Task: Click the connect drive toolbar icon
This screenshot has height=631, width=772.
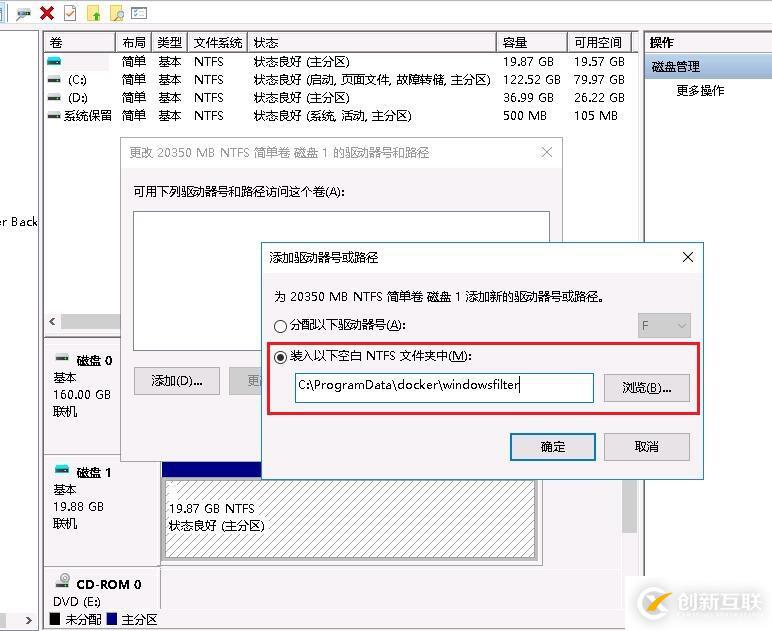Action: tap(23, 13)
